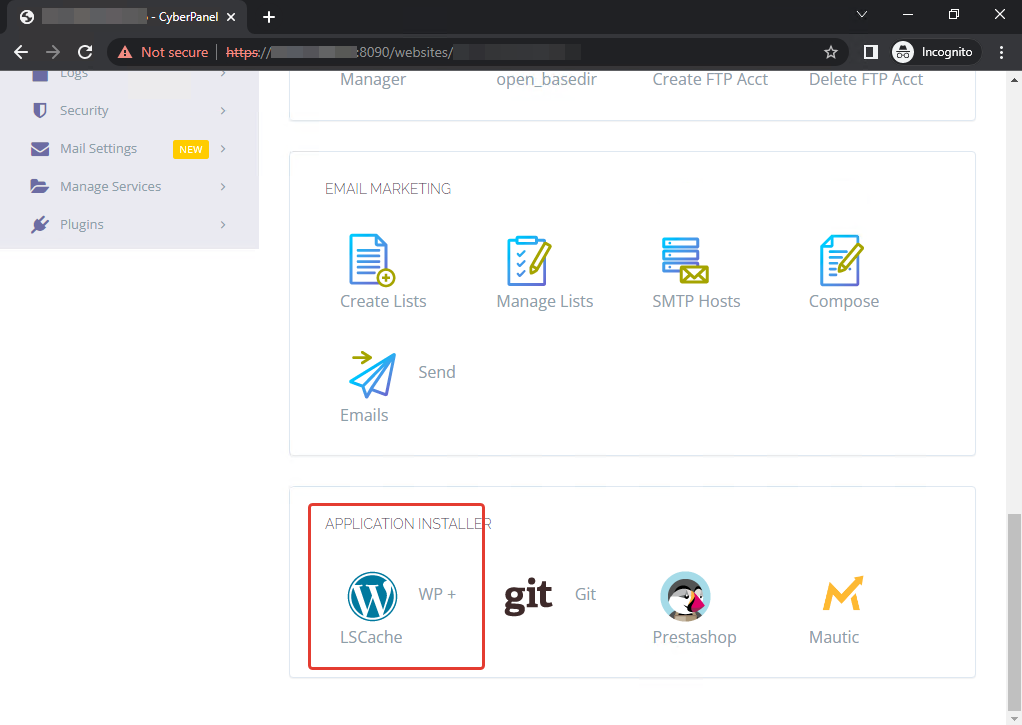Open the tab search dropdown arrow
The height and width of the screenshot is (725, 1022).
(x=862, y=14)
